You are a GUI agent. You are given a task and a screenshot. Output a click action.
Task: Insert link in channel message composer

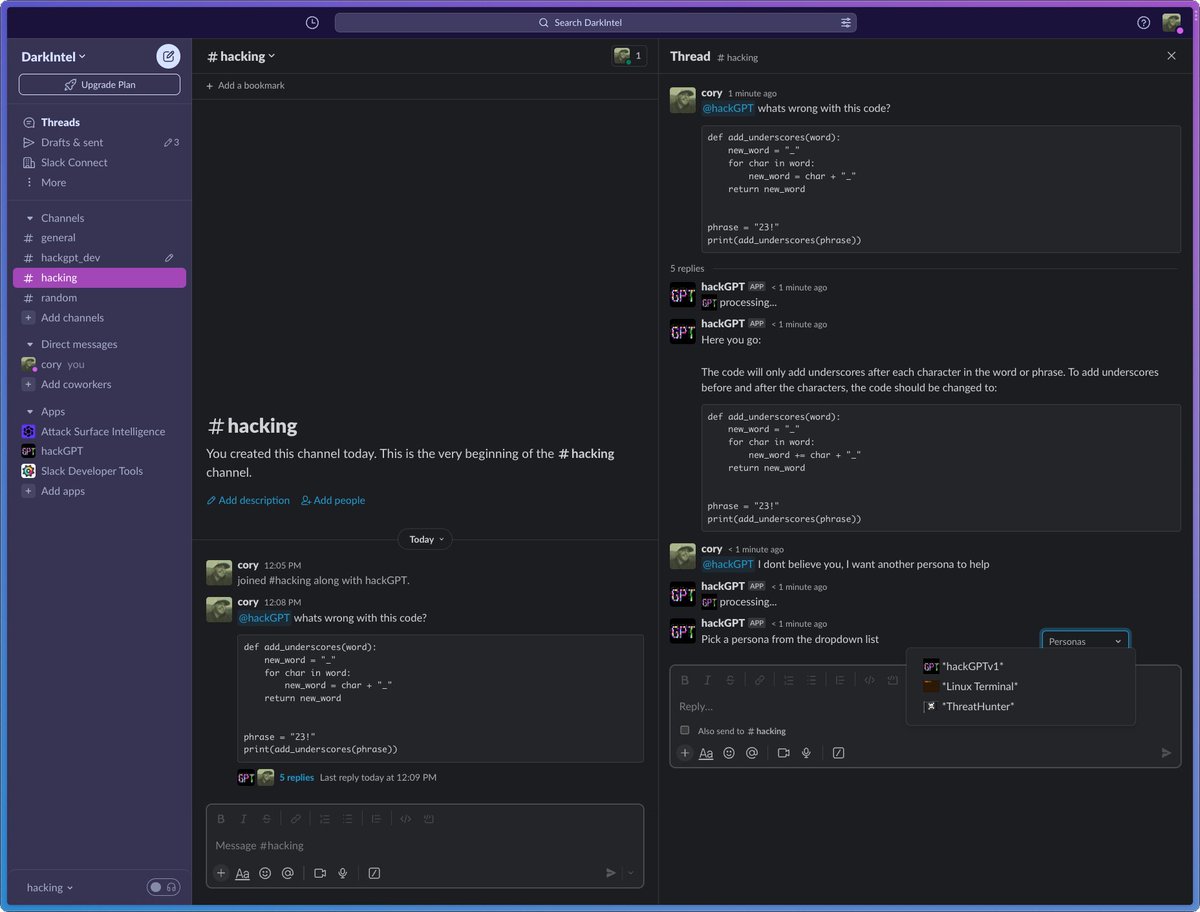click(x=295, y=818)
